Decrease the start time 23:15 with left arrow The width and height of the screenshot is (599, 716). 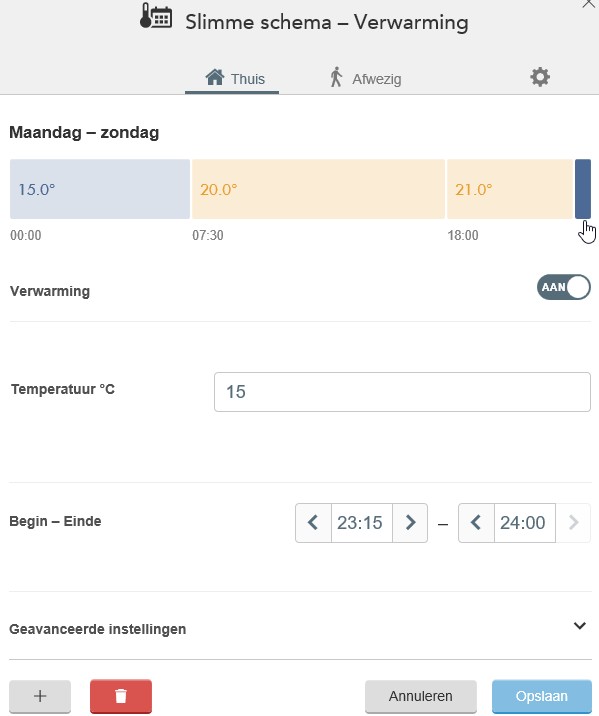click(313, 522)
